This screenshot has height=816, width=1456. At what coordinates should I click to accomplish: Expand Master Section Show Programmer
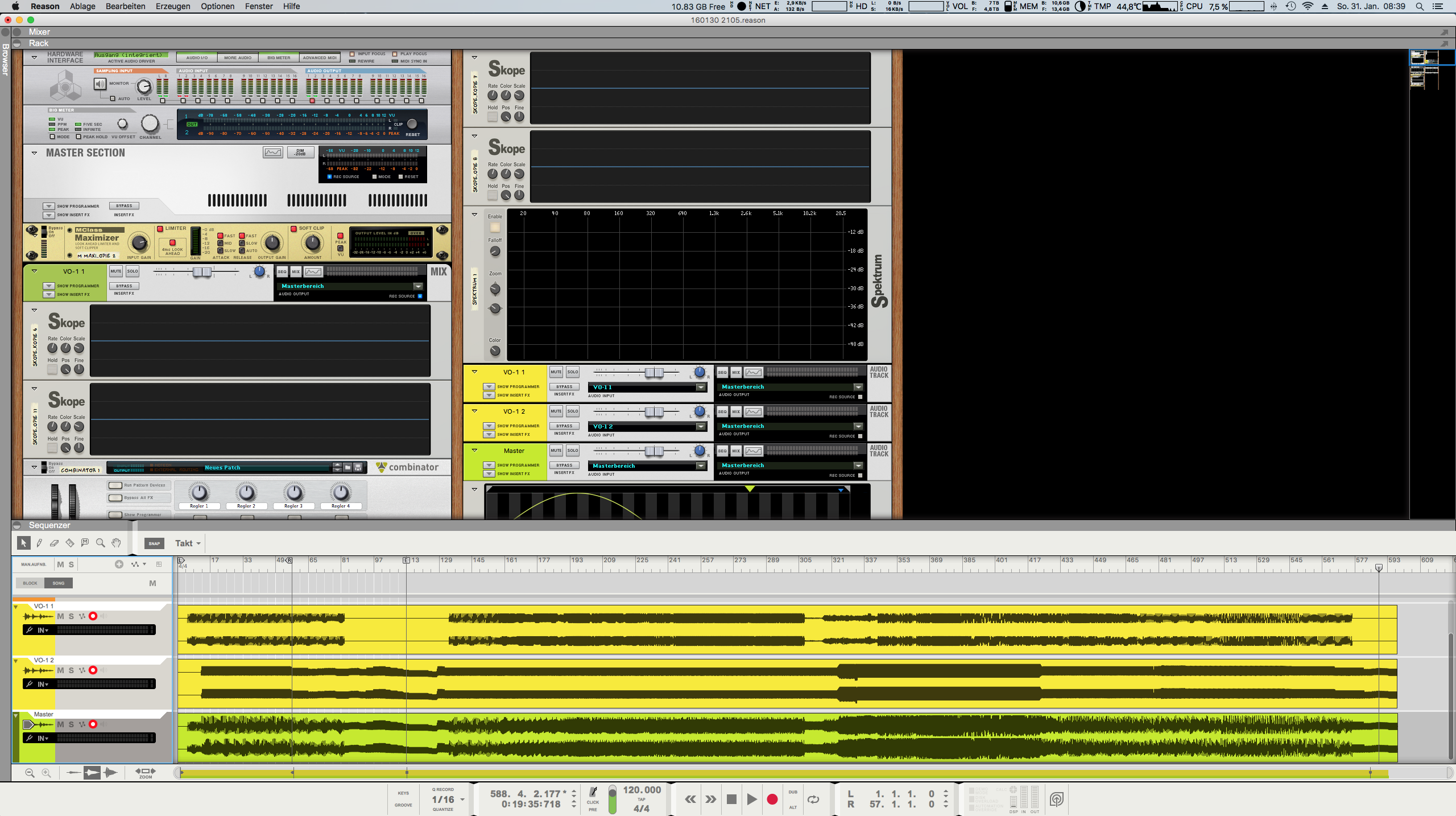[x=49, y=207]
